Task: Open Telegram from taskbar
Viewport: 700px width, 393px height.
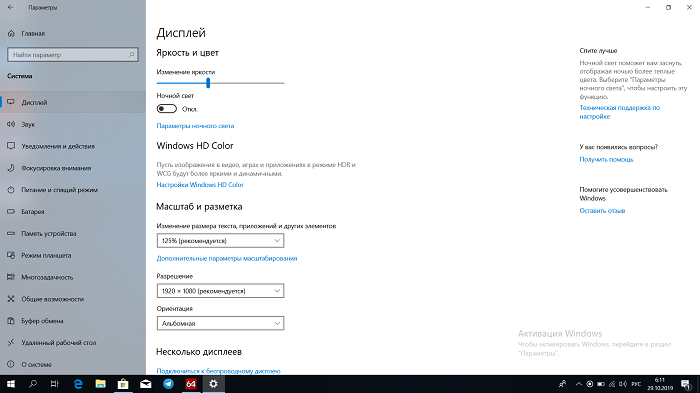Action: pyautogui.click(x=168, y=384)
